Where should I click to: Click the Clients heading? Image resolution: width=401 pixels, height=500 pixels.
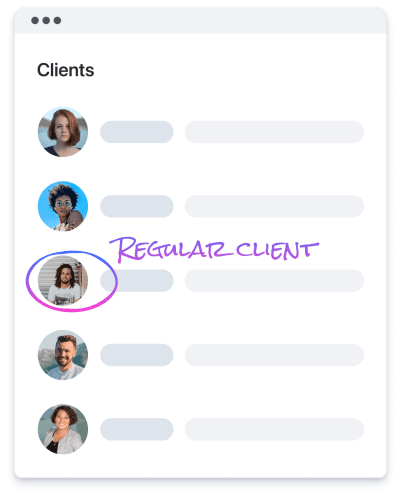click(66, 70)
